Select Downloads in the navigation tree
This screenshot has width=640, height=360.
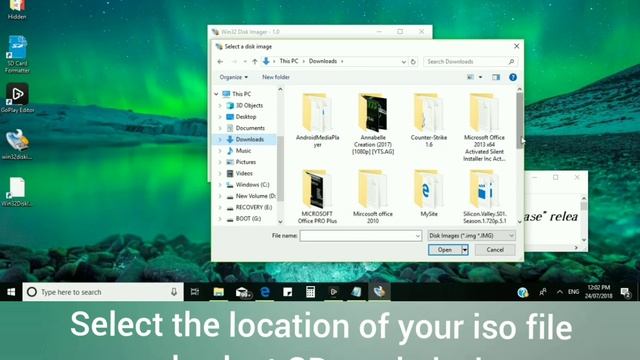click(249, 140)
